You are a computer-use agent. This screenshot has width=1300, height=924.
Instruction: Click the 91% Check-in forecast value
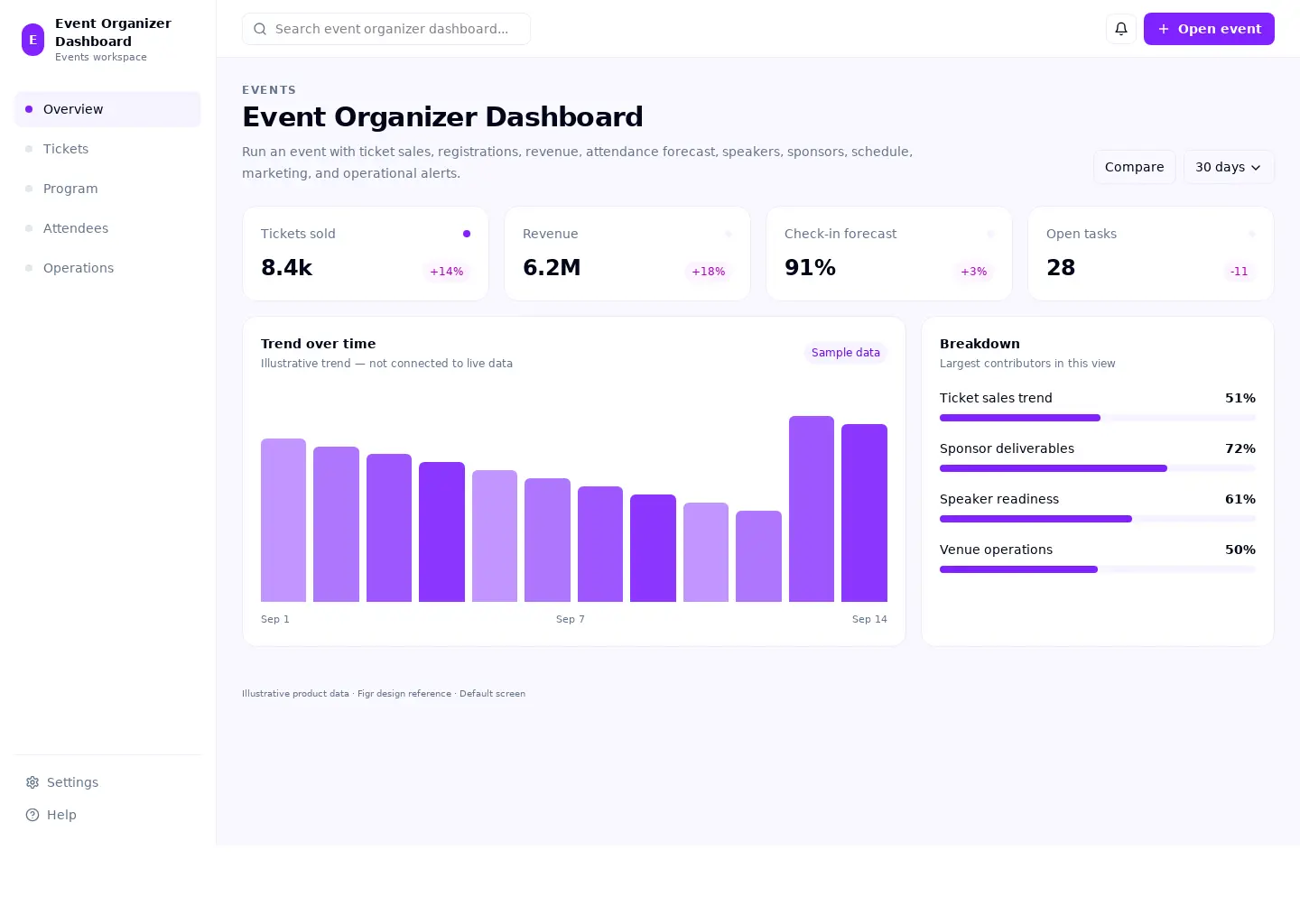(x=810, y=268)
